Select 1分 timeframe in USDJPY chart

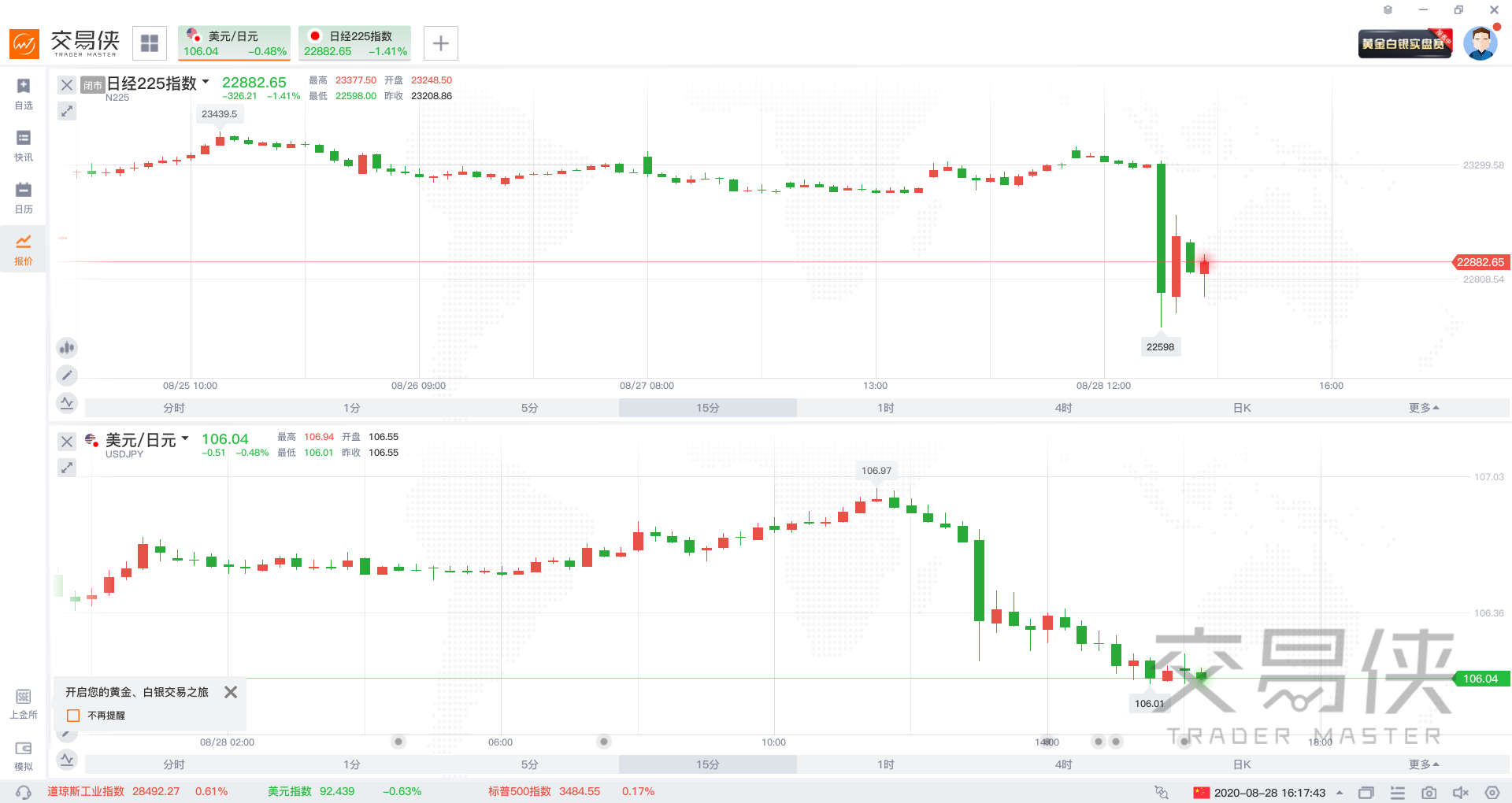352,764
